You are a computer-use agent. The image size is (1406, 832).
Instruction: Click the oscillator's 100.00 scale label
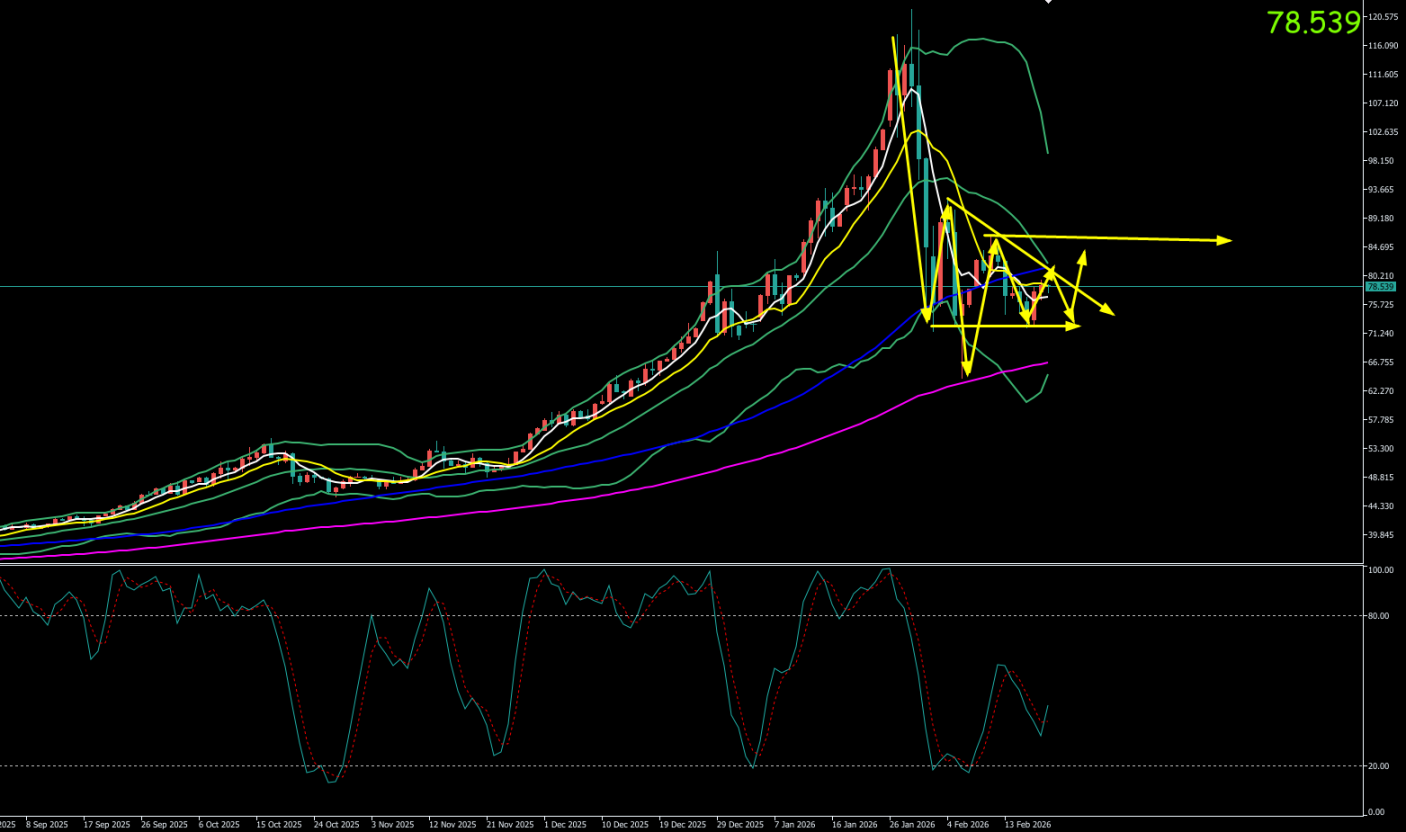pos(1380,570)
